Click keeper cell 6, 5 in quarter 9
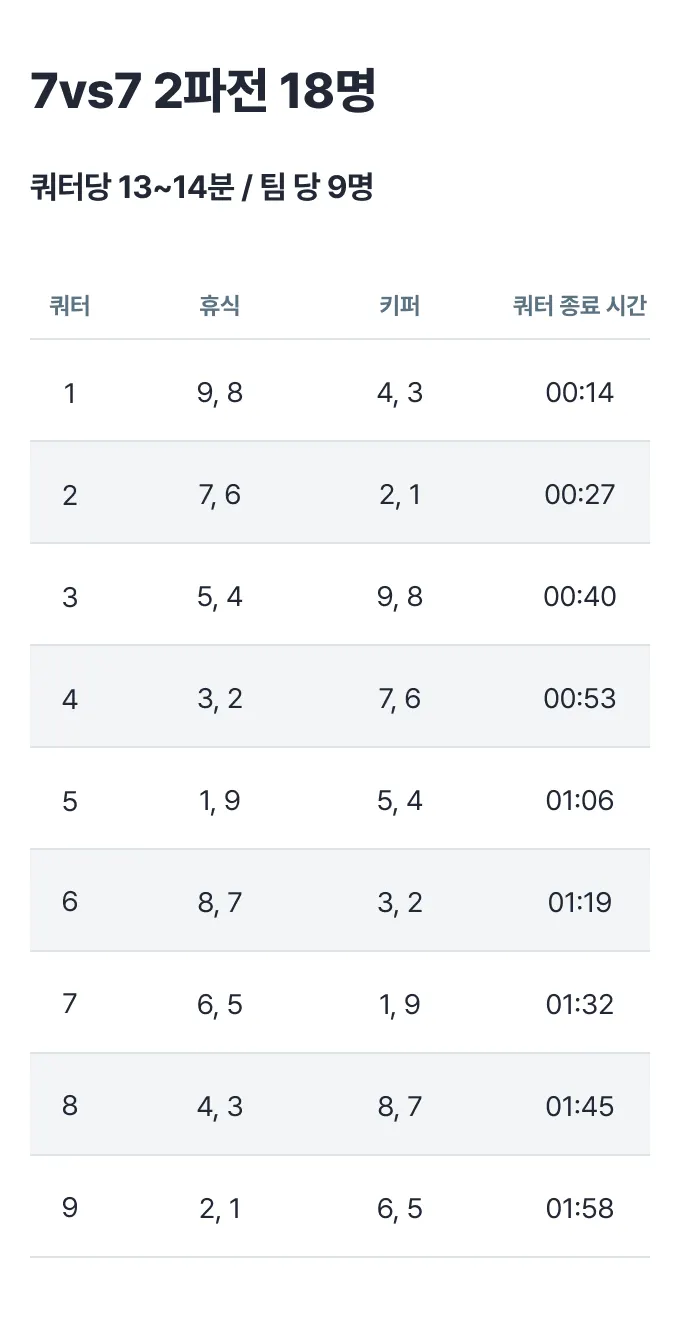The width and height of the screenshot is (680, 1318). click(x=400, y=1209)
